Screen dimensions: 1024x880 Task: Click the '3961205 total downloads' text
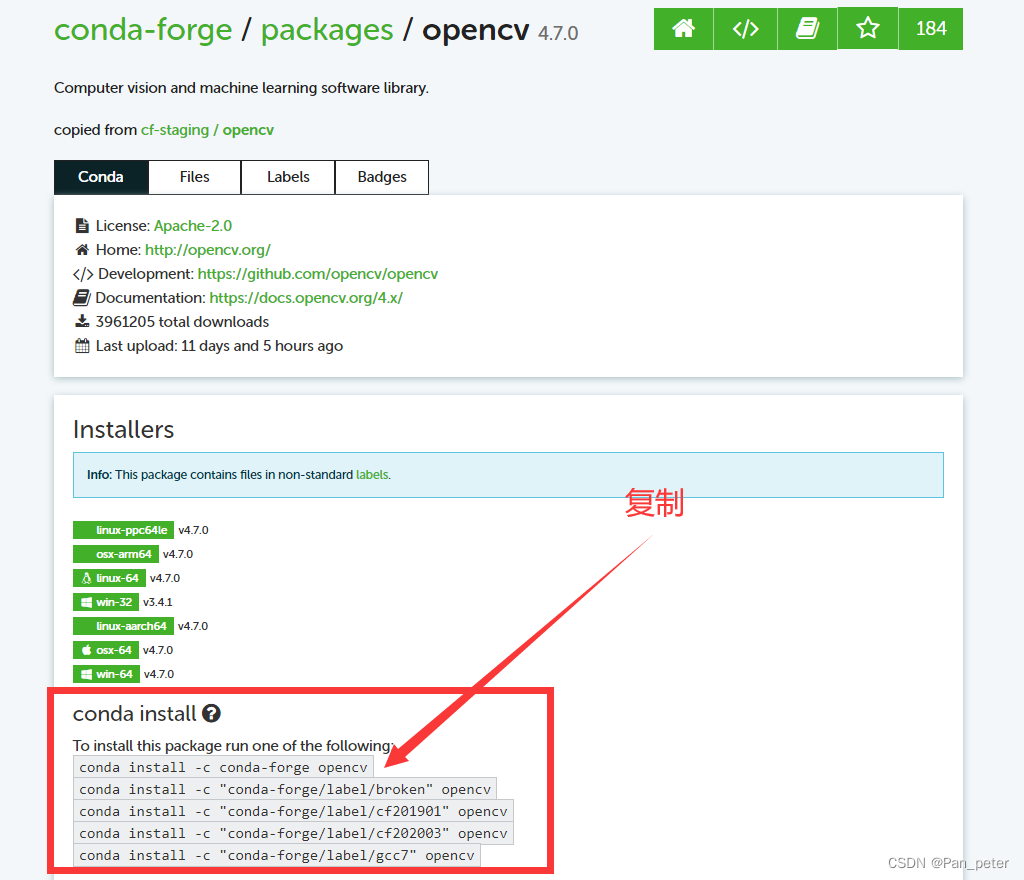[182, 322]
